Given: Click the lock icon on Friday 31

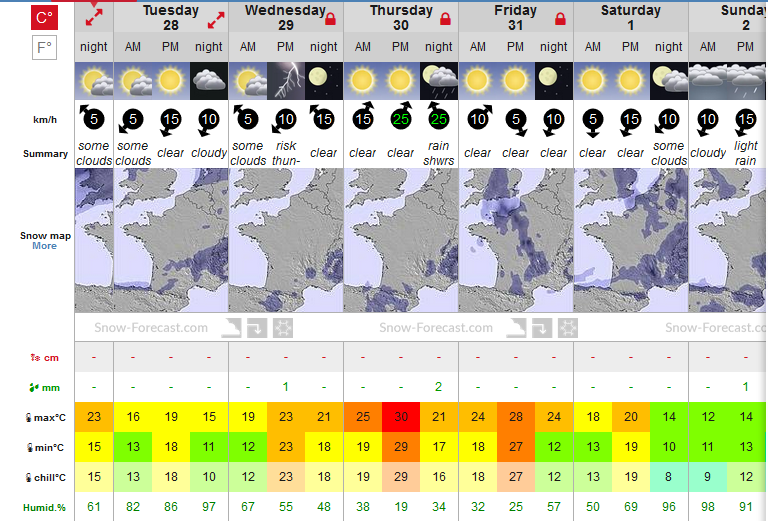Looking at the screenshot, I should click(560, 19).
